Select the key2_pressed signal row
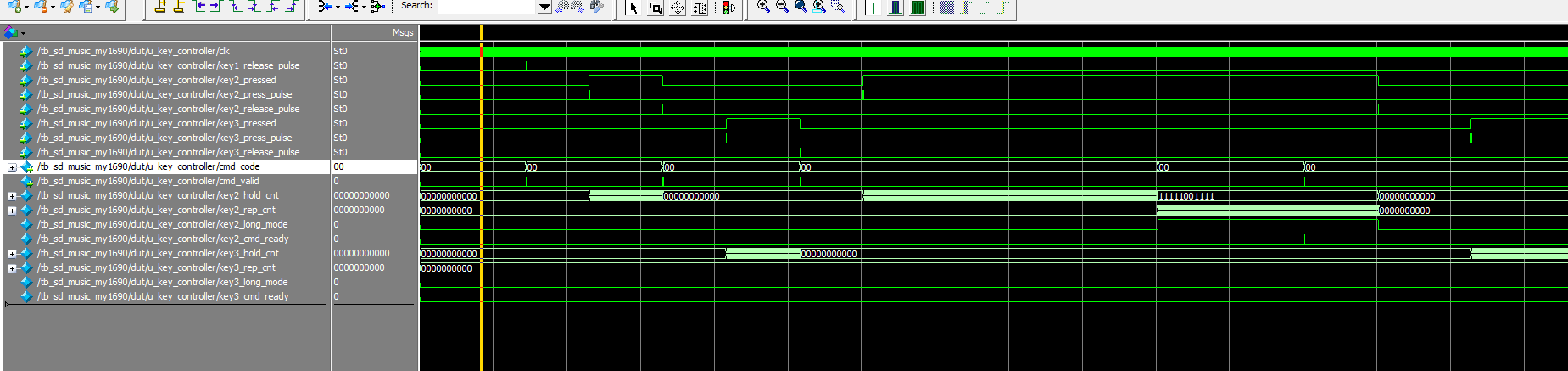1568x371 pixels. click(x=156, y=80)
